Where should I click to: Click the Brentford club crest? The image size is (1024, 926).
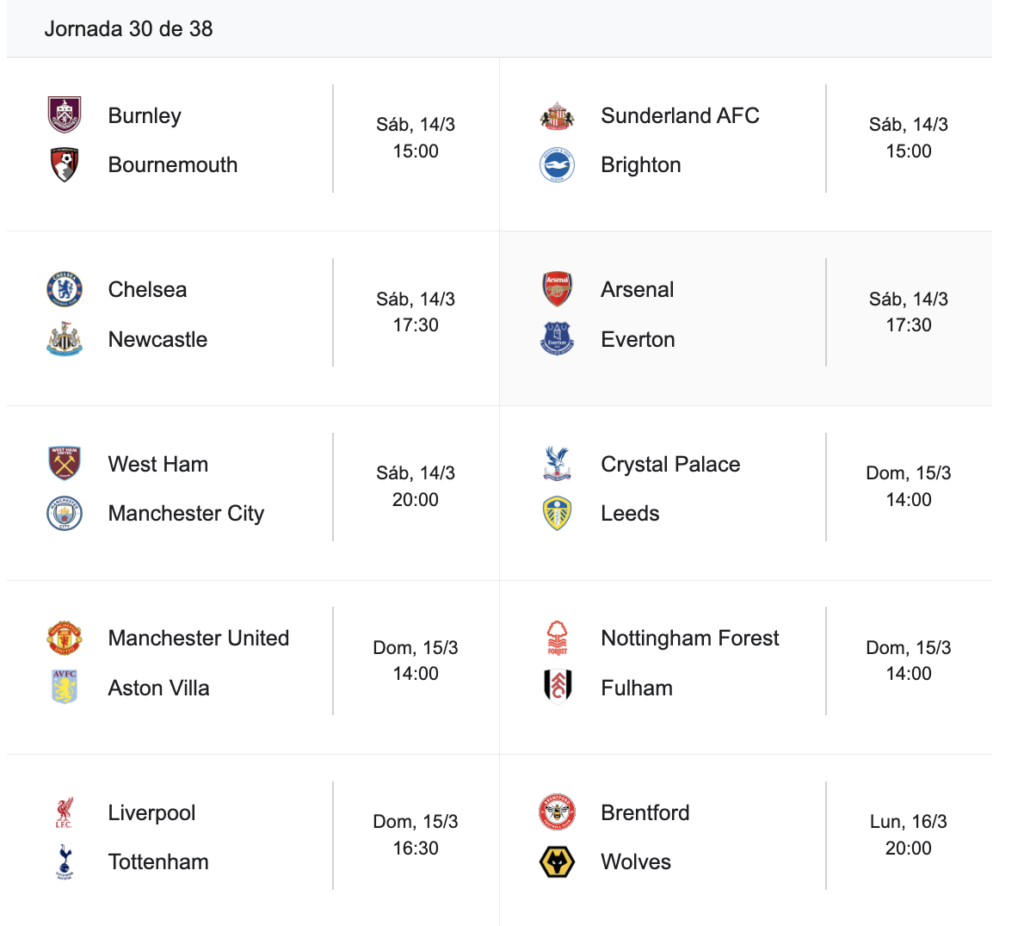tap(557, 813)
